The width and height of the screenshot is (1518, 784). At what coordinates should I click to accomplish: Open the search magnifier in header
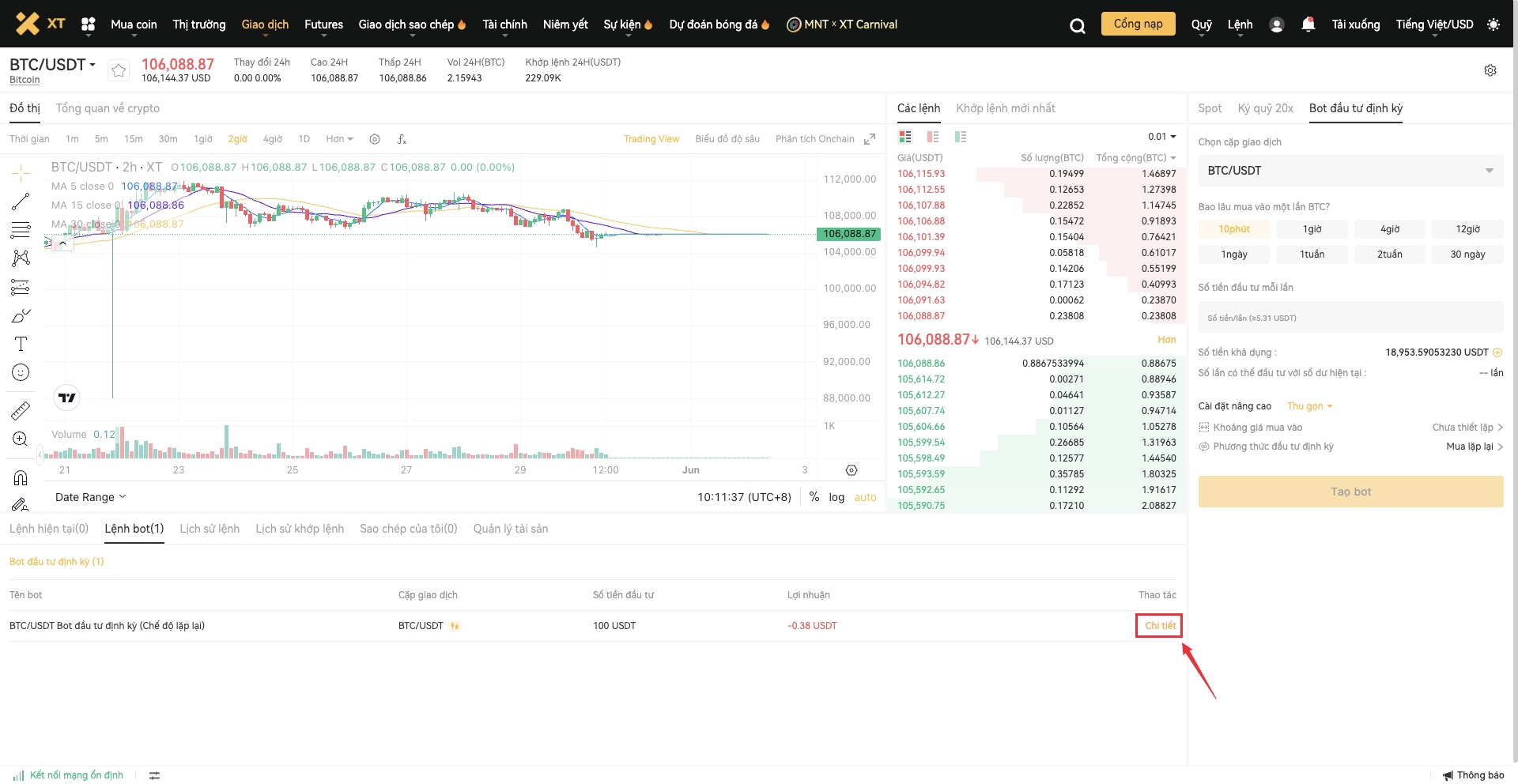point(1077,25)
